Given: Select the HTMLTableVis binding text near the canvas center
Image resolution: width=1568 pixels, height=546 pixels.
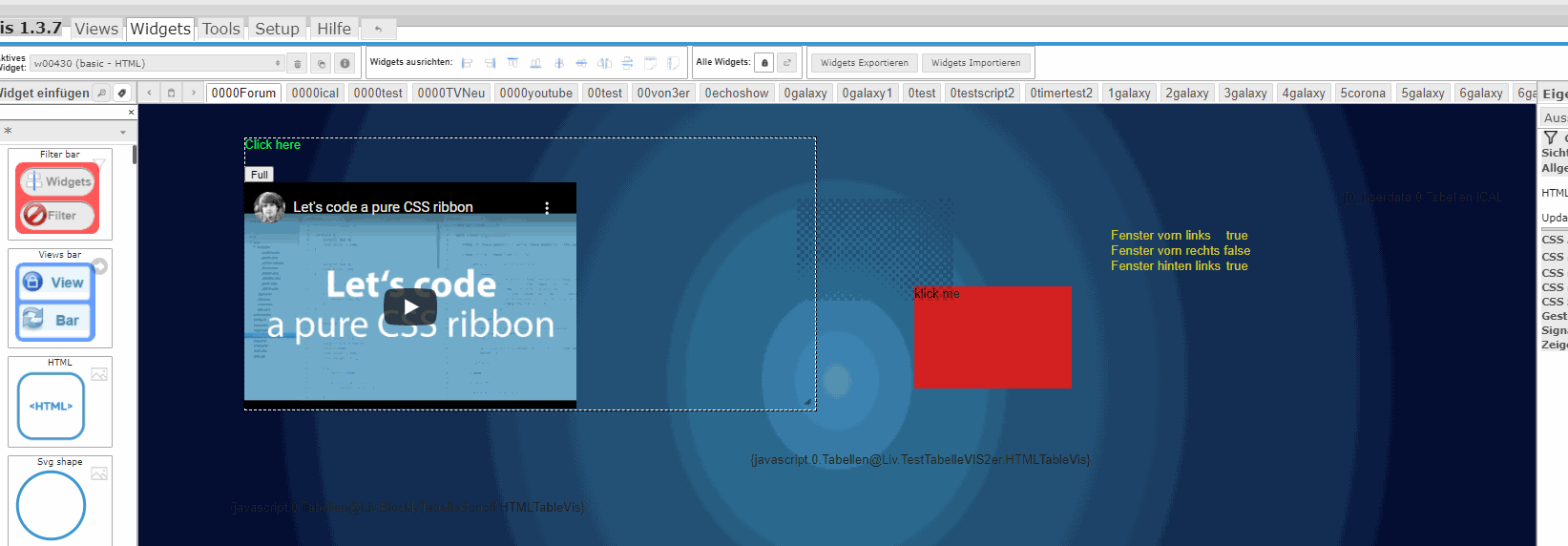Looking at the screenshot, I should pos(920,460).
